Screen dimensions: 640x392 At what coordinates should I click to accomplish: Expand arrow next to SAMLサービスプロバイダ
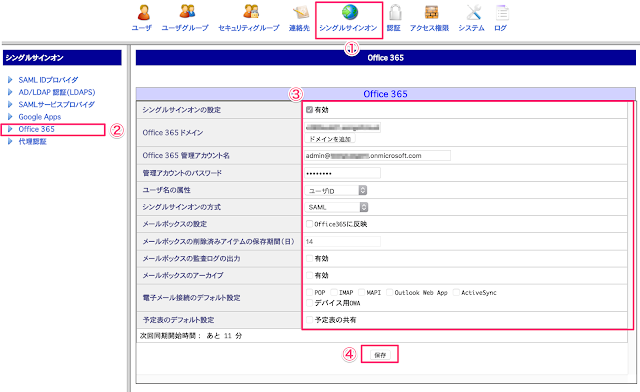(x=10, y=104)
